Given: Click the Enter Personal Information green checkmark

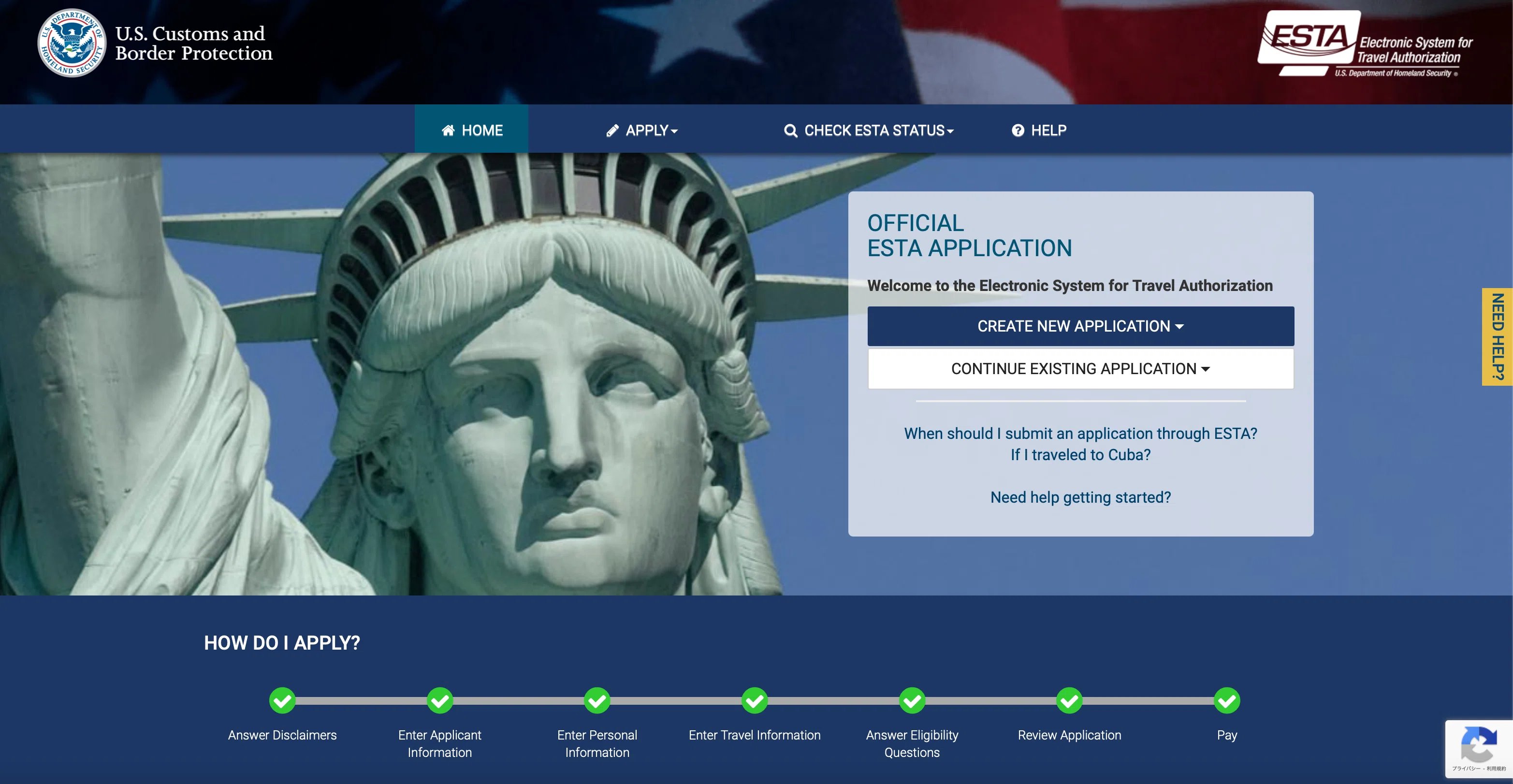Looking at the screenshot, I should point(597,700).
